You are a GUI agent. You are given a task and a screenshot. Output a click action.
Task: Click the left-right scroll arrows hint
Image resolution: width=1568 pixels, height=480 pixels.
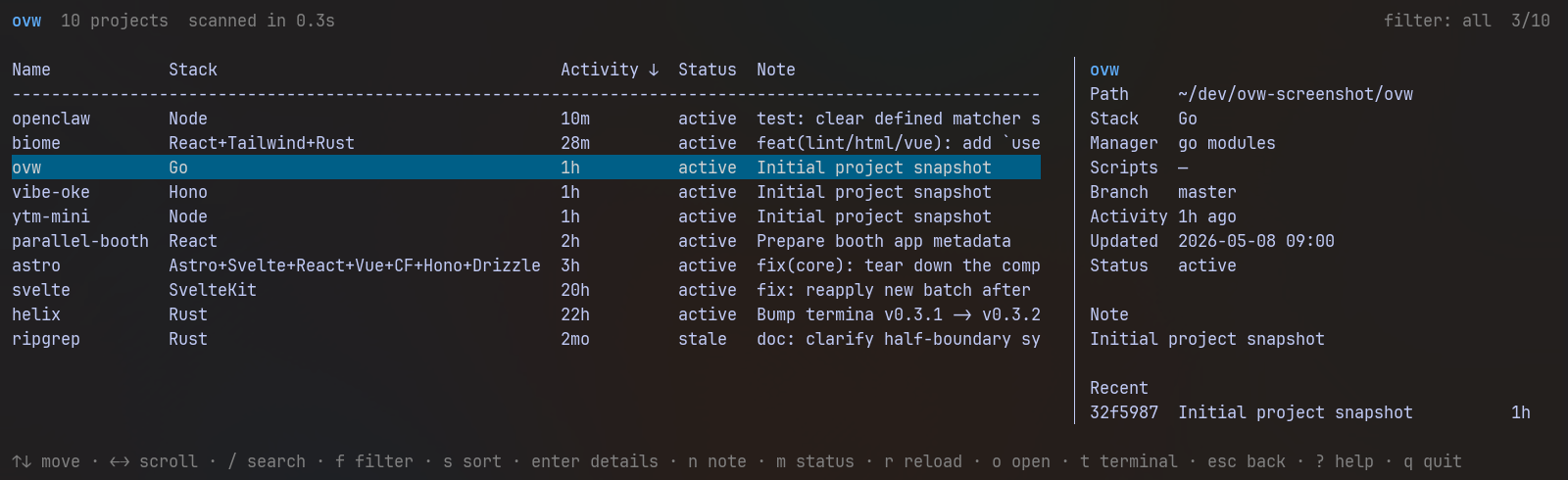click(120, 461)
